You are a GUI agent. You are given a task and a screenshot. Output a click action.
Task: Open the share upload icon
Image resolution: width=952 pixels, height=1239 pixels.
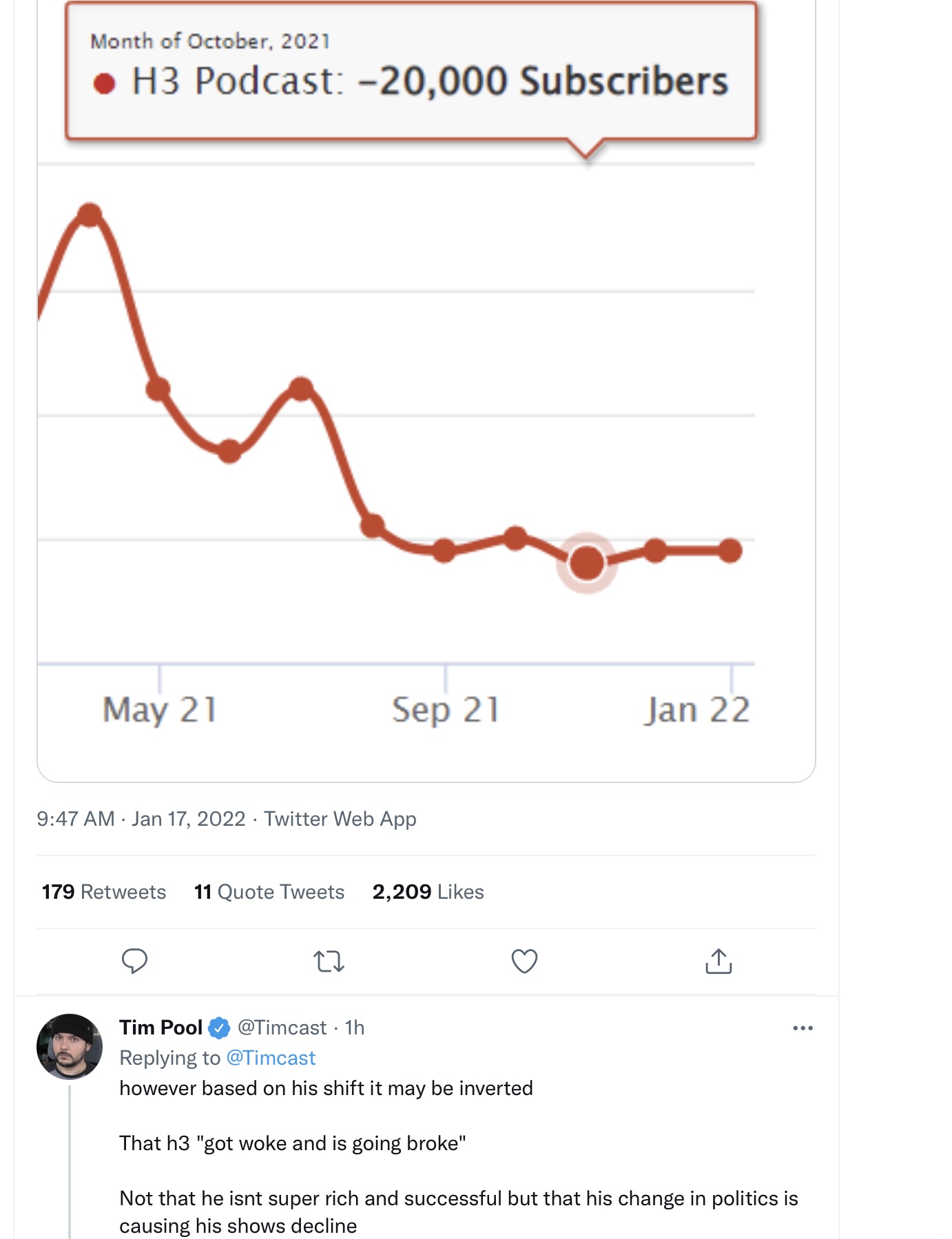pyautogui.click(x=718, y=961)
